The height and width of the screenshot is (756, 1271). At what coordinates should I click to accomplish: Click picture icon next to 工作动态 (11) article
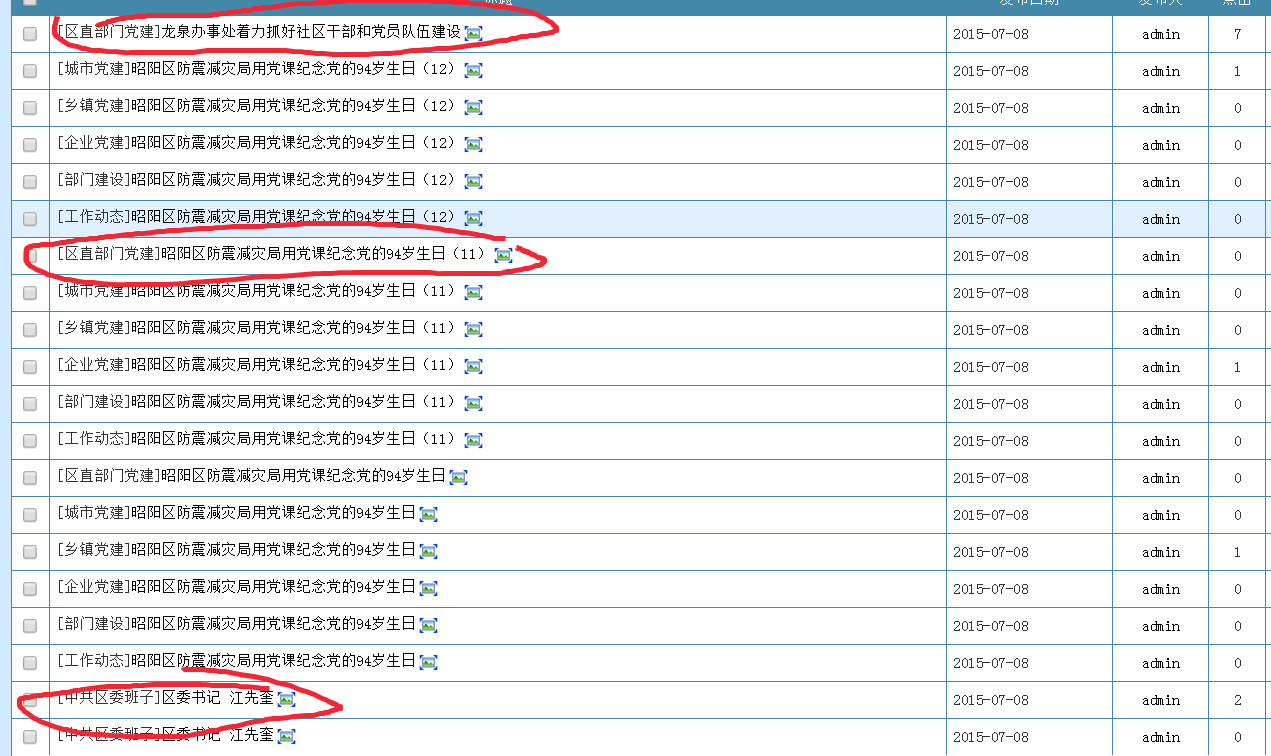coord(473,440)
